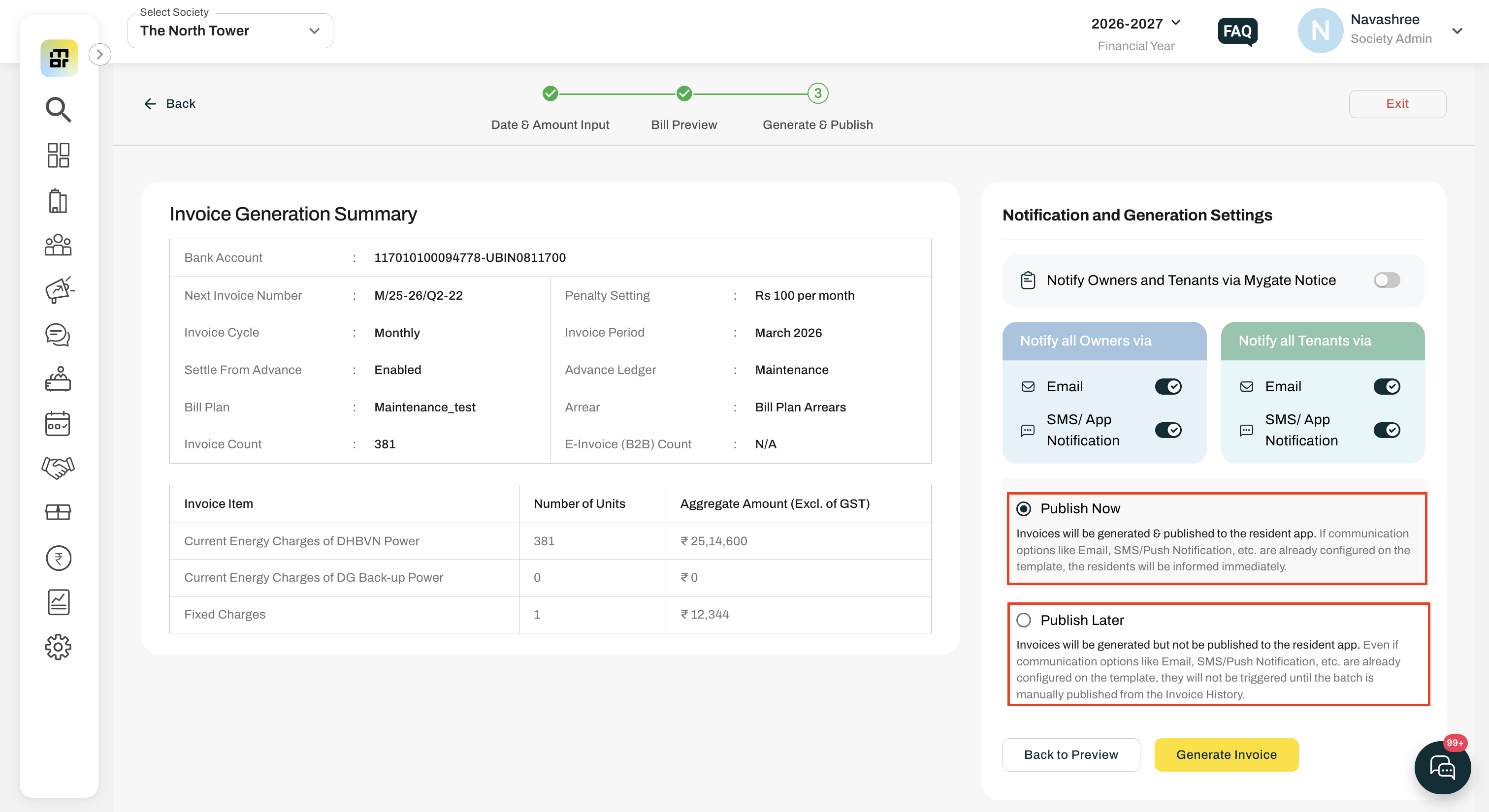Expand the user account menu chevron
This screenshot has width=1489, height=812.
(1457, 31)
